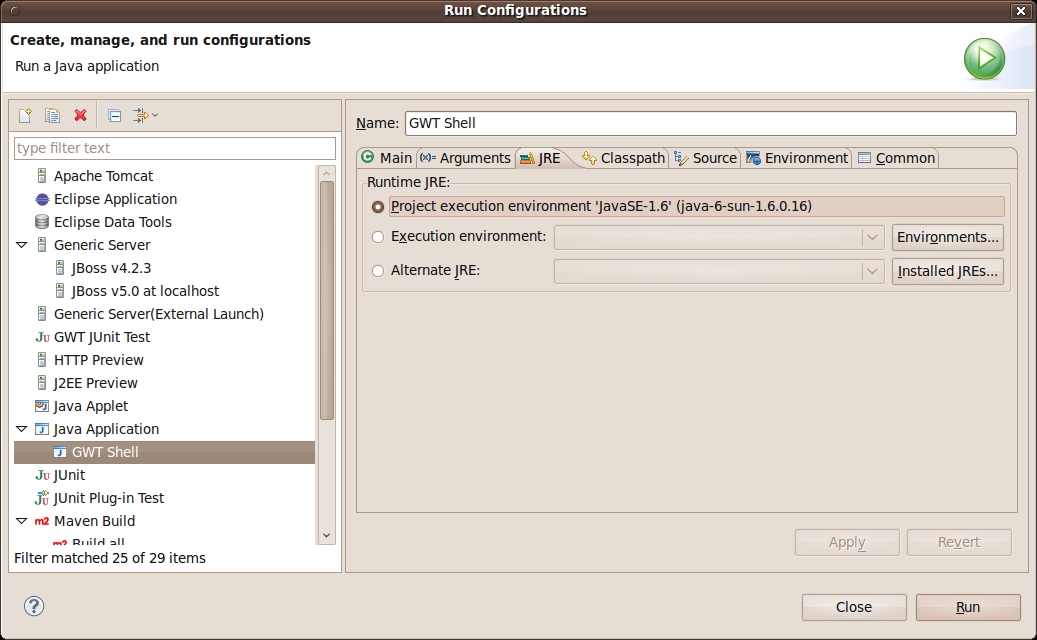This screenshot has width=1037, height=640.
Task: Click the Apply button
Action: pyautogui.click(x=847, y=542)
